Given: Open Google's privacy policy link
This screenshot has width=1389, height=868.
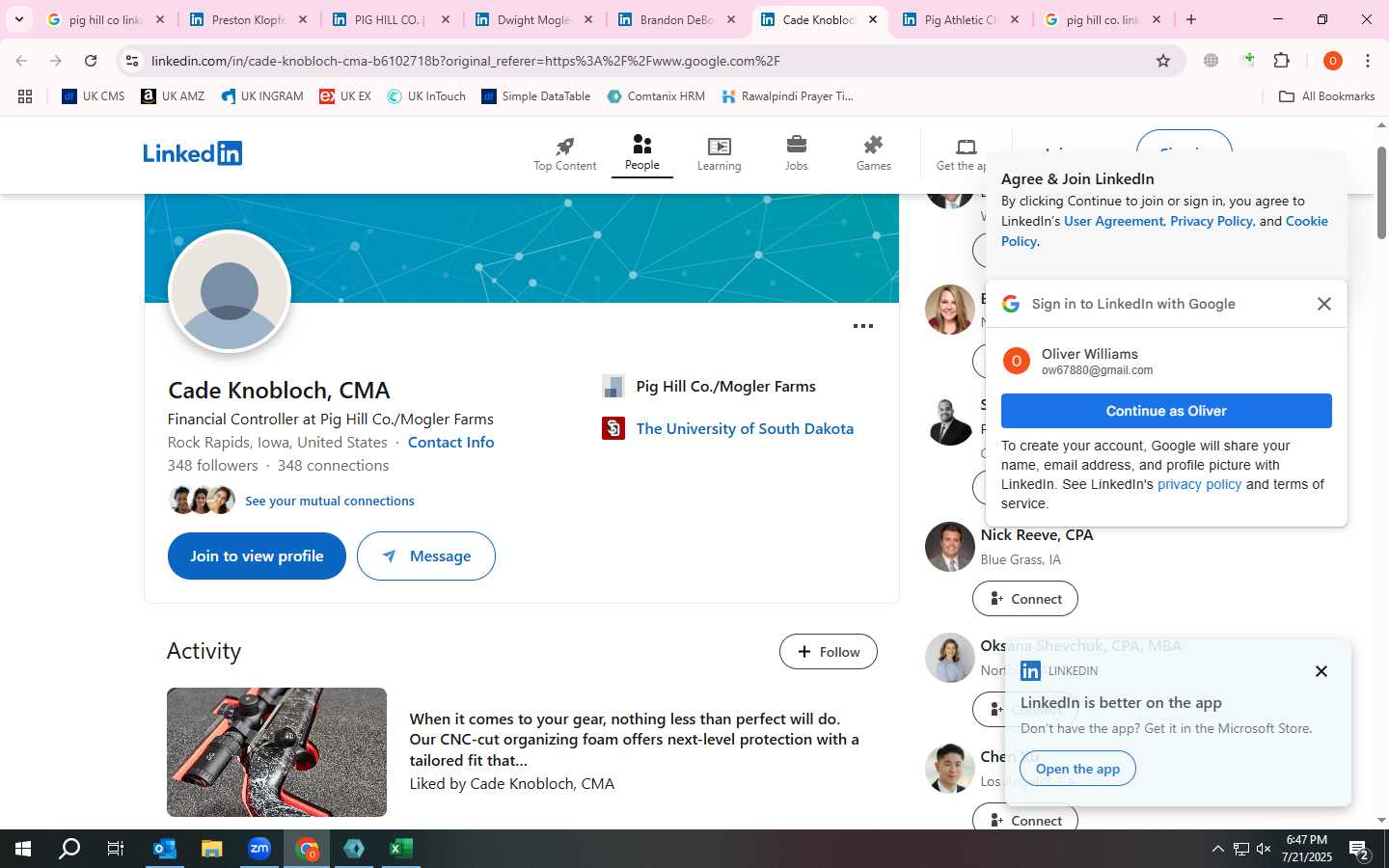Looking at the screenshot, I should point(1199,484).
